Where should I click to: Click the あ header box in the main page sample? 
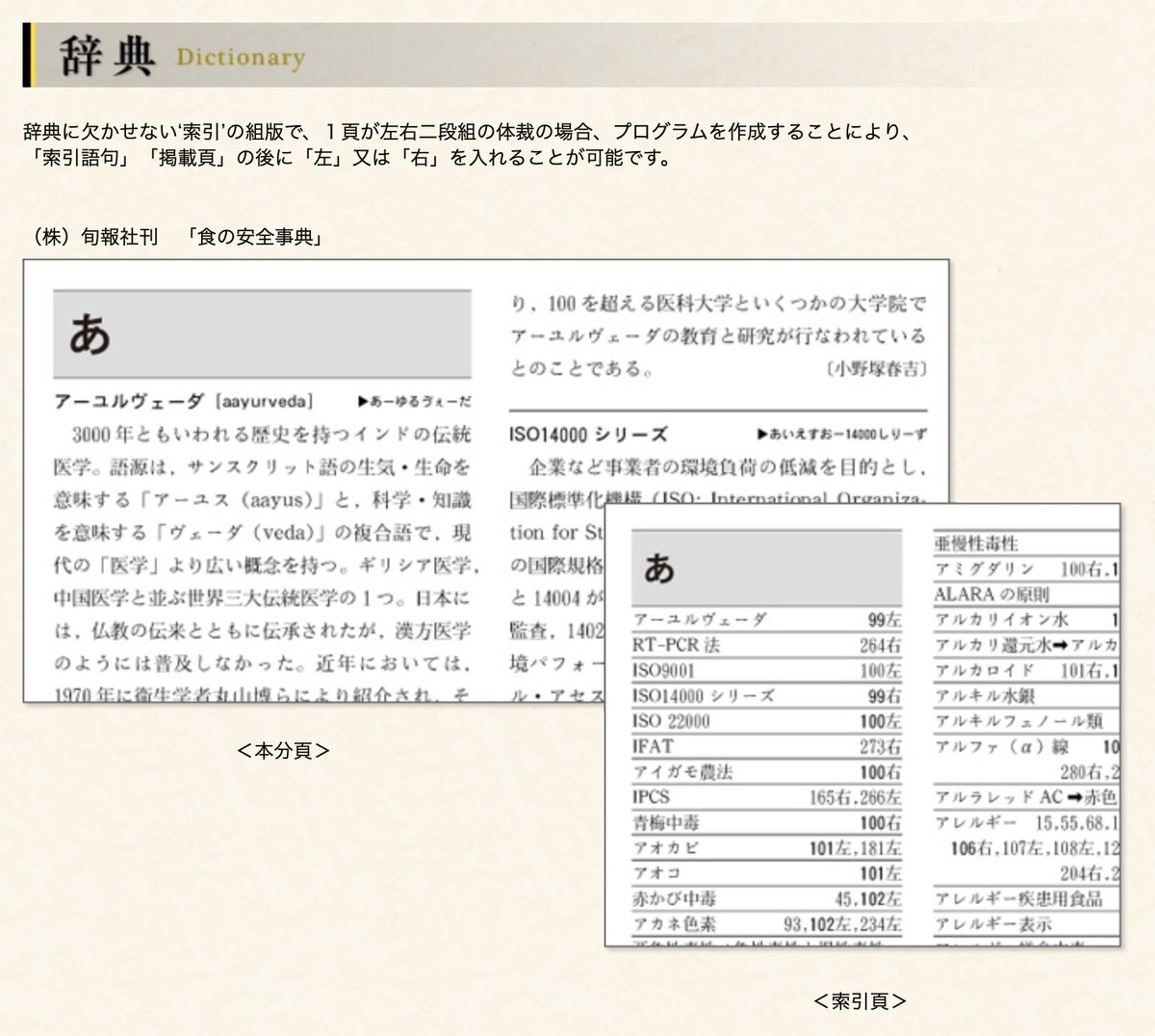point(262,334)
